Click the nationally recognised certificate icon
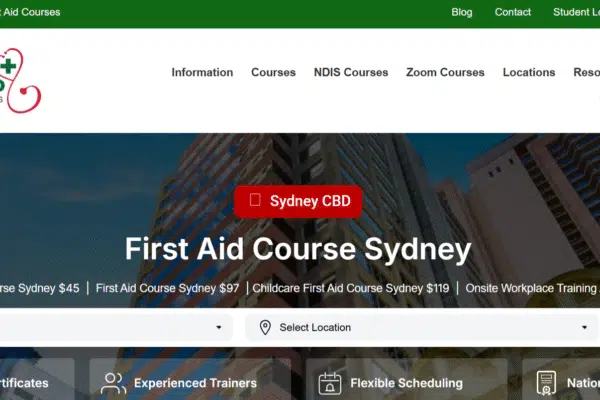 coord(546,383)
